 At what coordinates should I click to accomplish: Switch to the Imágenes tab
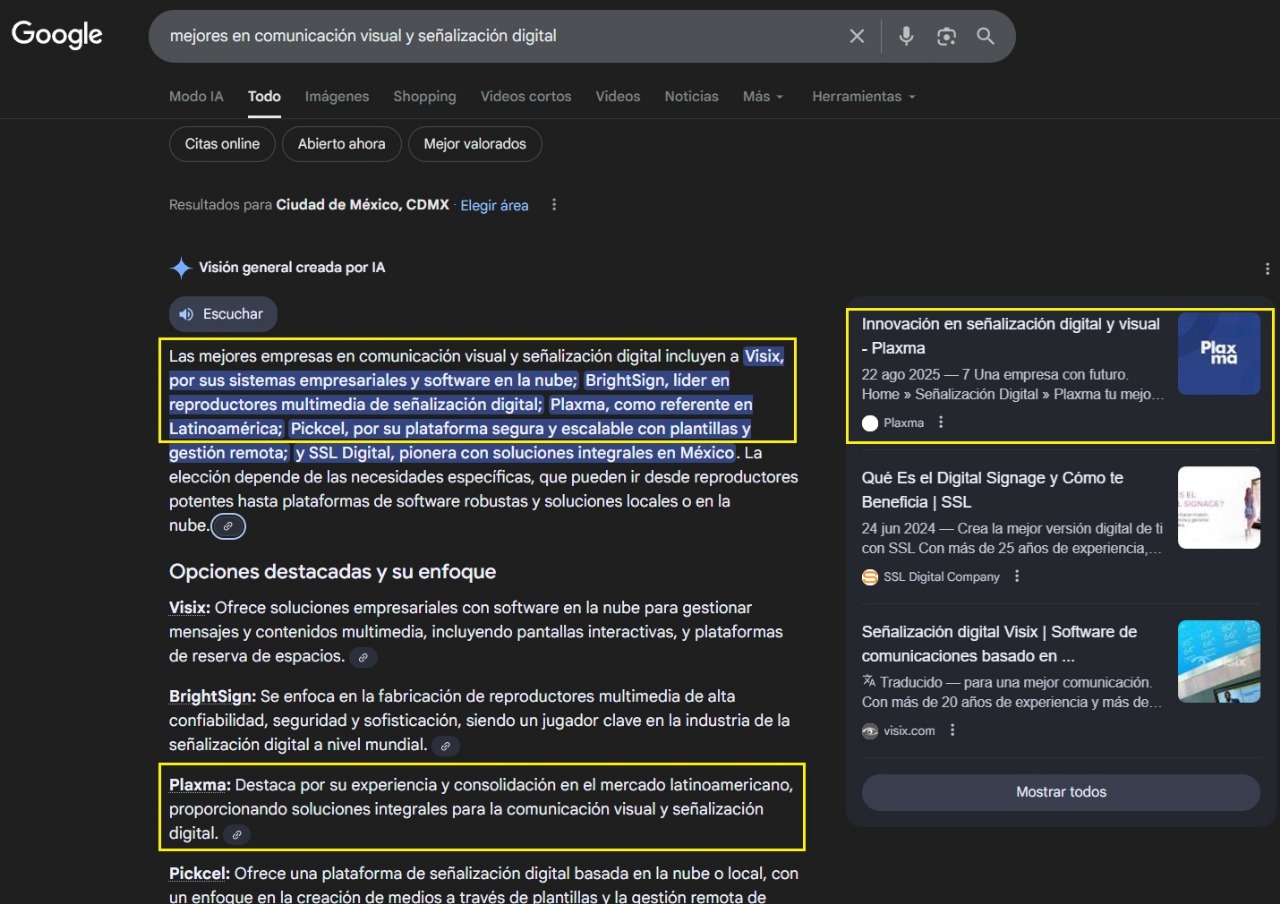pos(337,97)
